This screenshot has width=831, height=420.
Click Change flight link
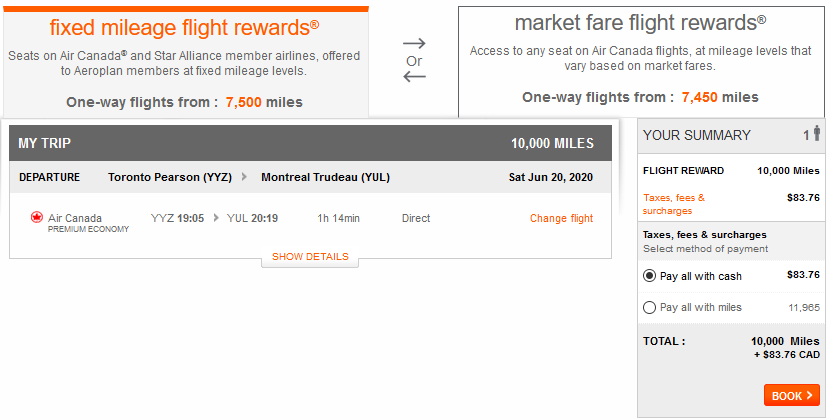(561, 218)
